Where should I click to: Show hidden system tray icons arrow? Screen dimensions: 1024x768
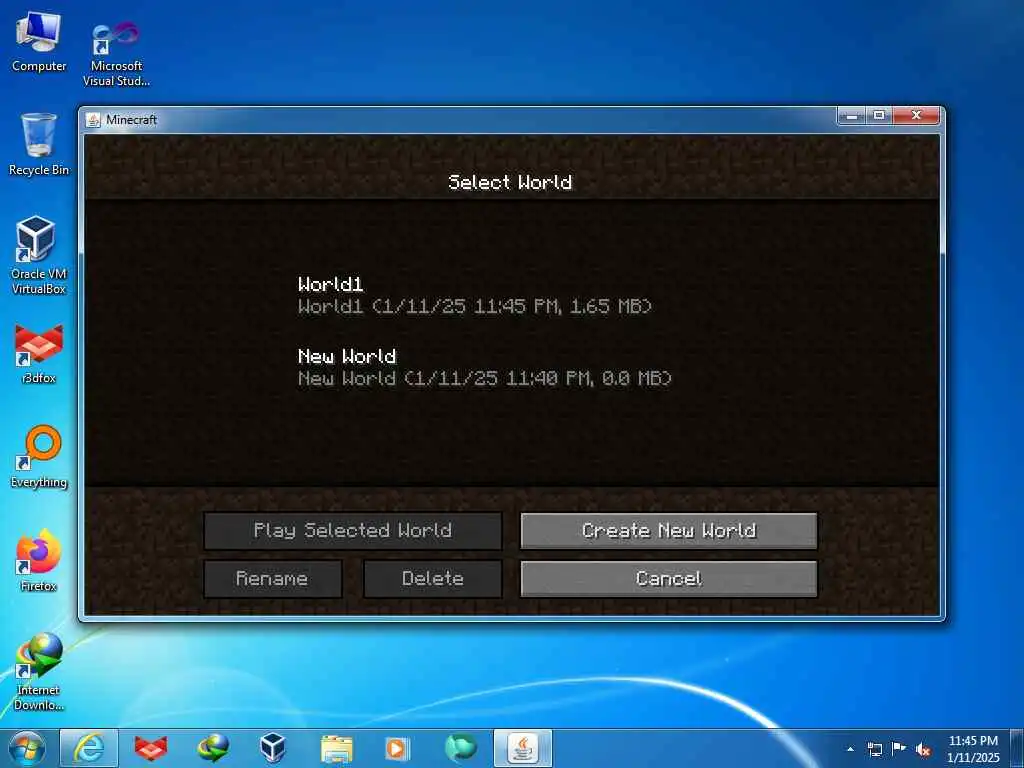tap(850, 749)
